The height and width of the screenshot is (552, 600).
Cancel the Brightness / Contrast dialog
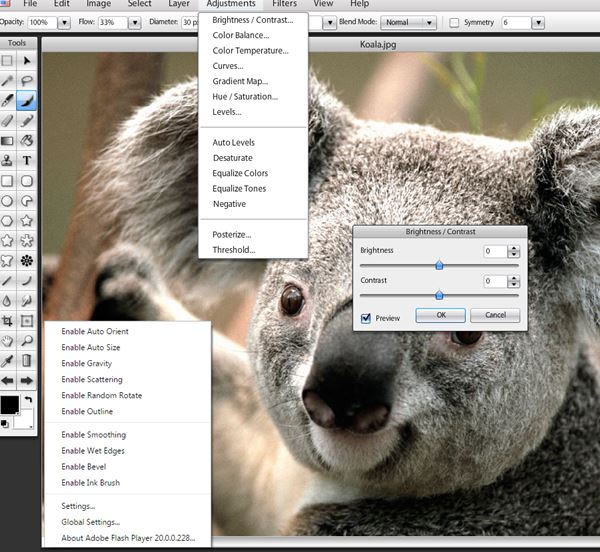click(x=495, y=315)
